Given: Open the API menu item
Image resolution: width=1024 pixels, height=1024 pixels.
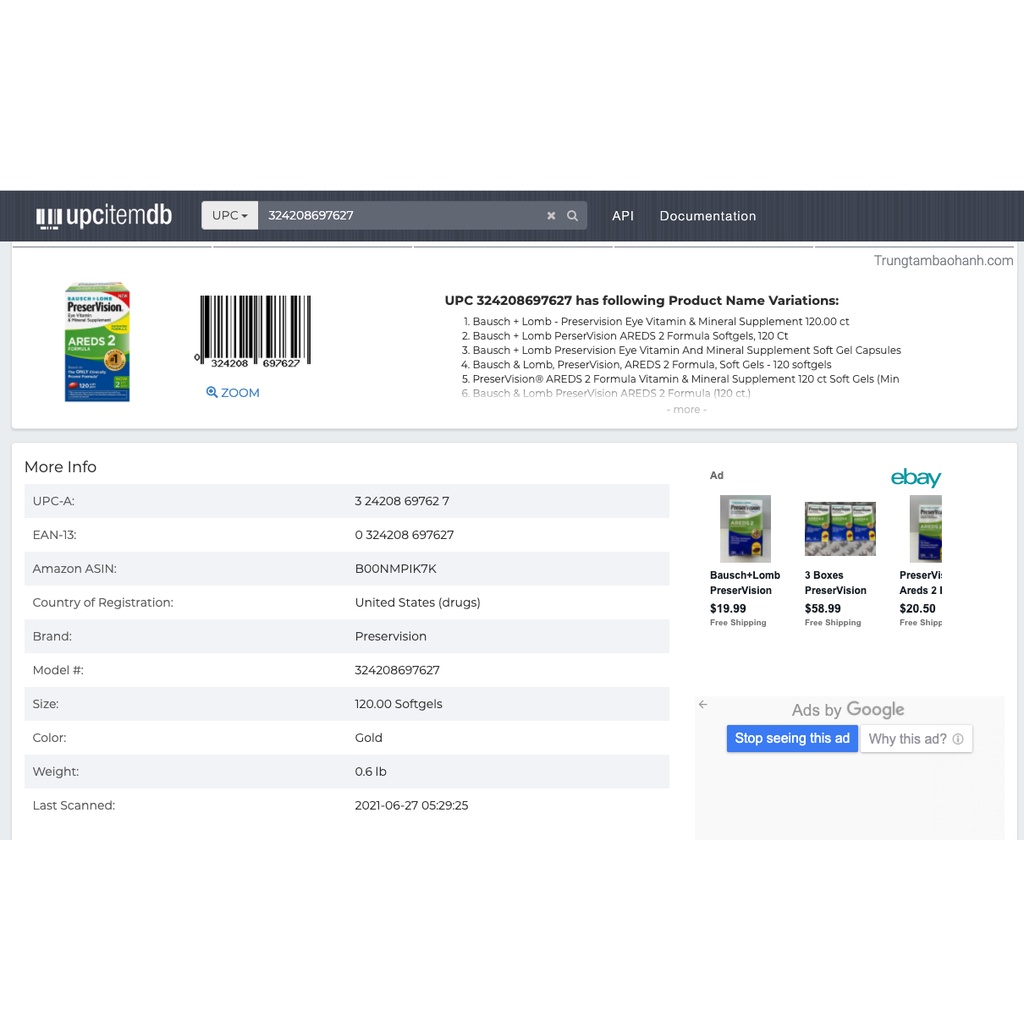Looking at the screenshot, I should 623,216.
